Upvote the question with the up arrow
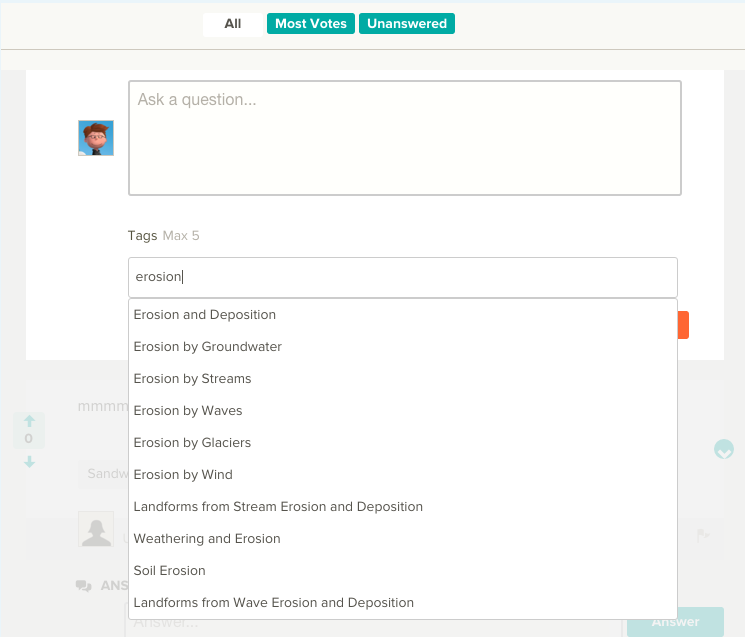This screenshot has height=637, width=745. pyautogui.click(x=29, y=420)
